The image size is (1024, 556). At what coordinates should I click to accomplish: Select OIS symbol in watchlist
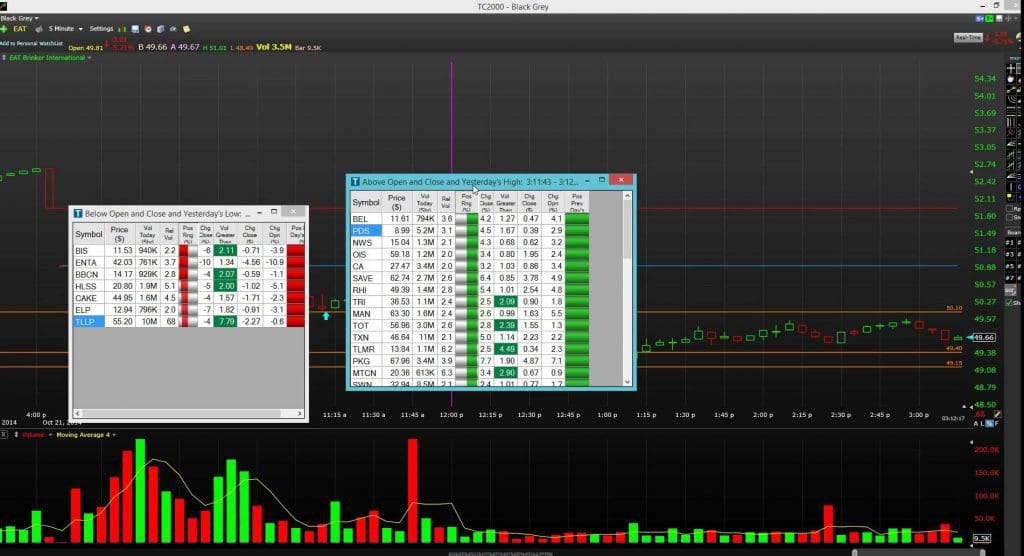point(360,254)
